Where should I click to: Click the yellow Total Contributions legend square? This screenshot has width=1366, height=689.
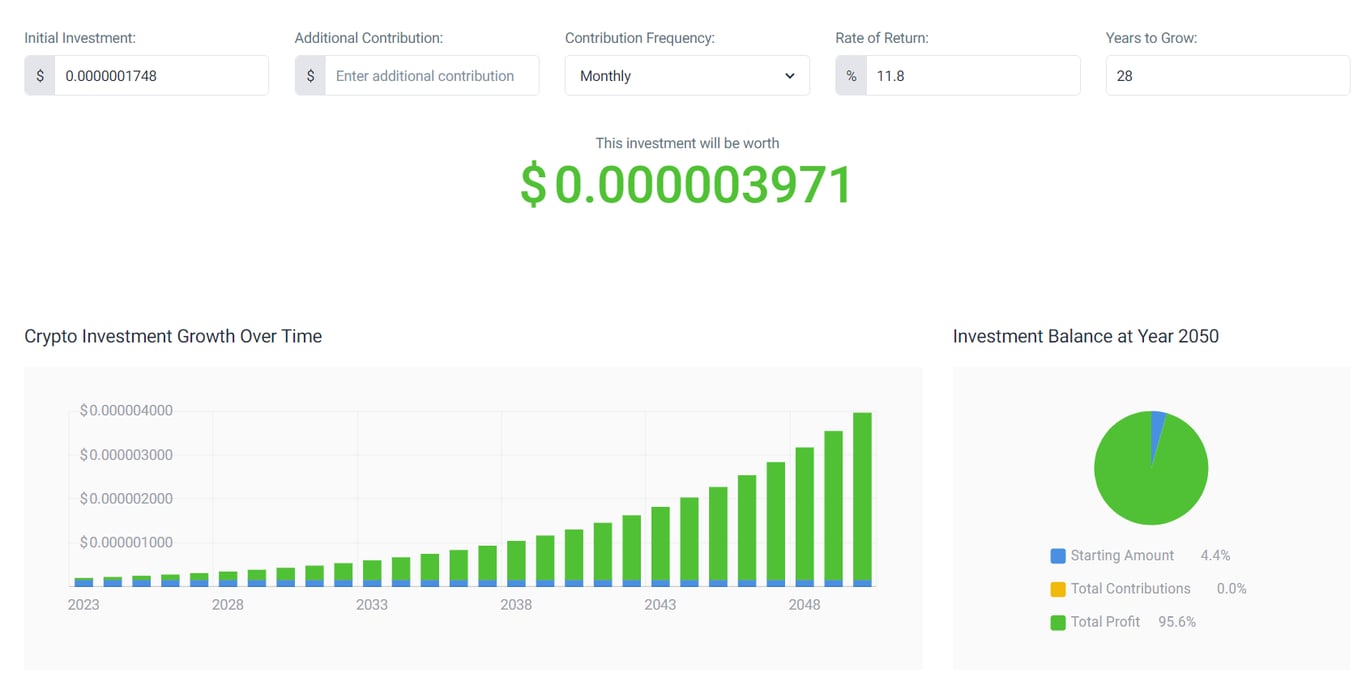click(x=1057, y=588)
